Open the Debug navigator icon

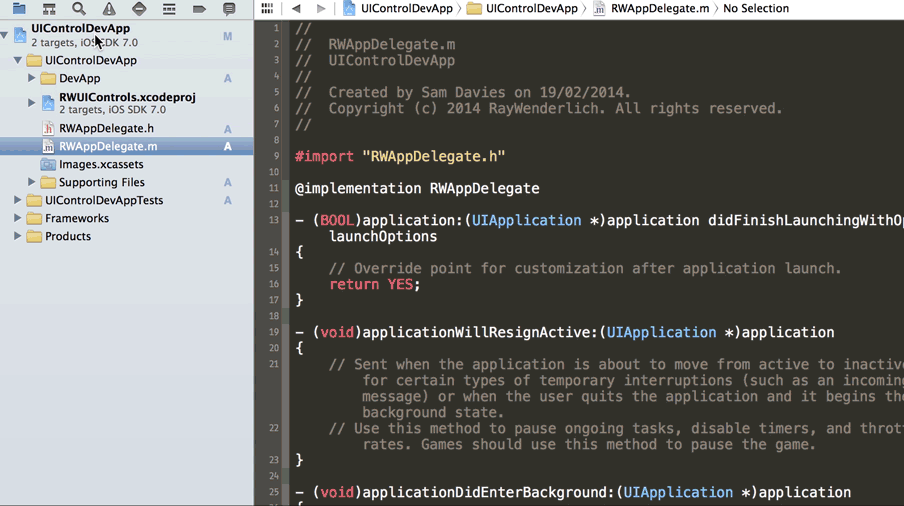coord(169,9)
